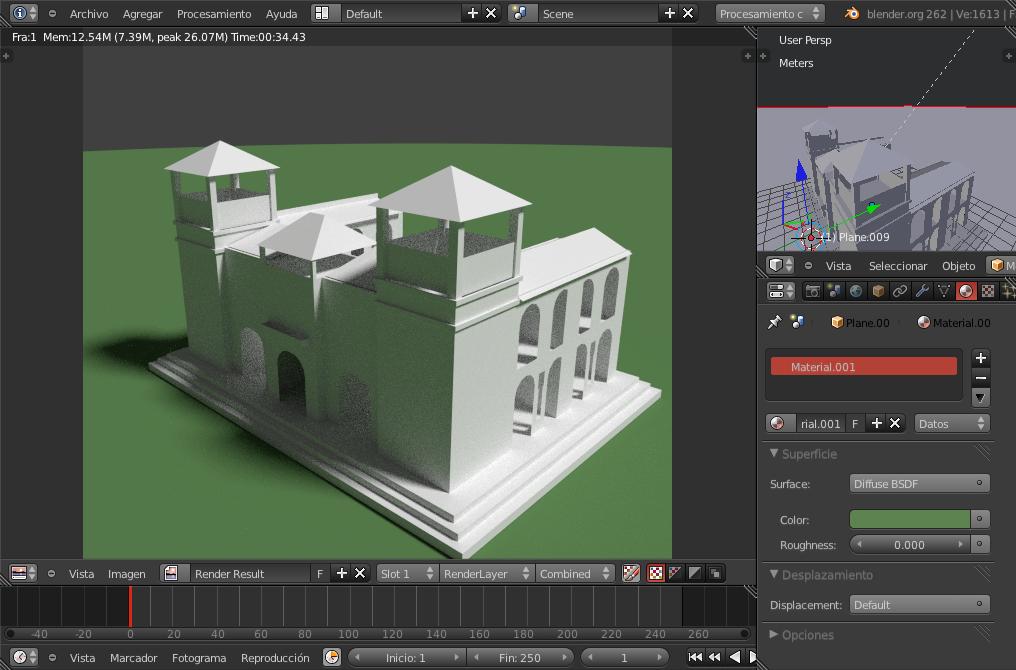
Task: Open the Object constraints chain-link tab
Action: [900, 291]
